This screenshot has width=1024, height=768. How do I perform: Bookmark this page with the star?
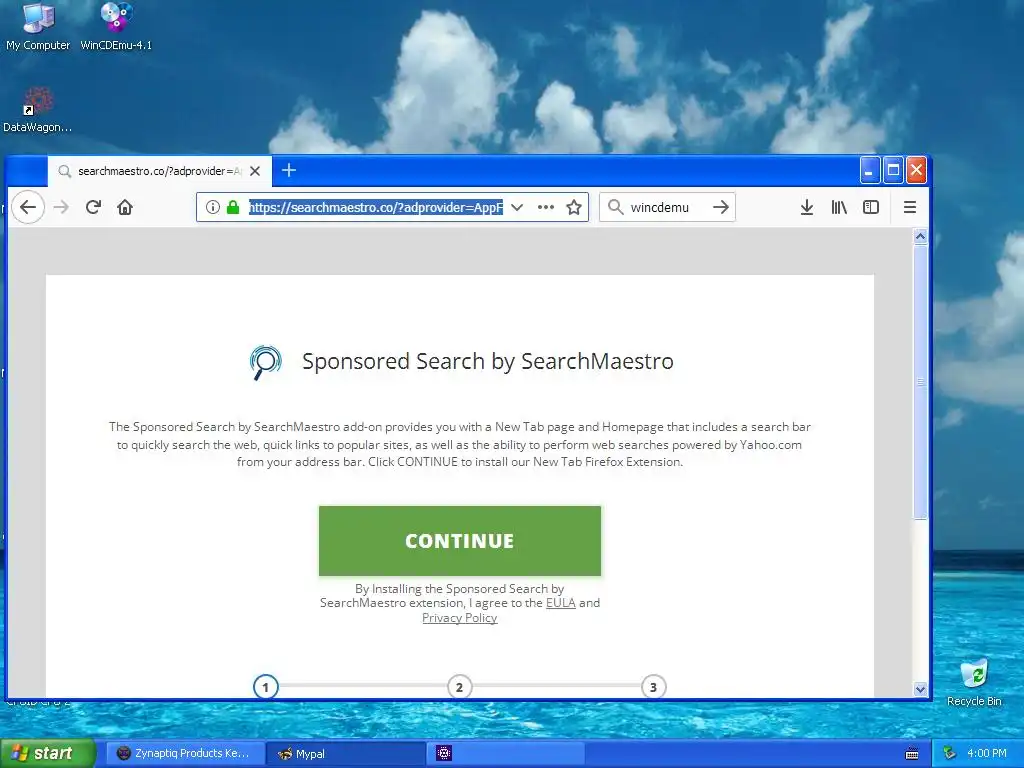click(x=573, y=207)
